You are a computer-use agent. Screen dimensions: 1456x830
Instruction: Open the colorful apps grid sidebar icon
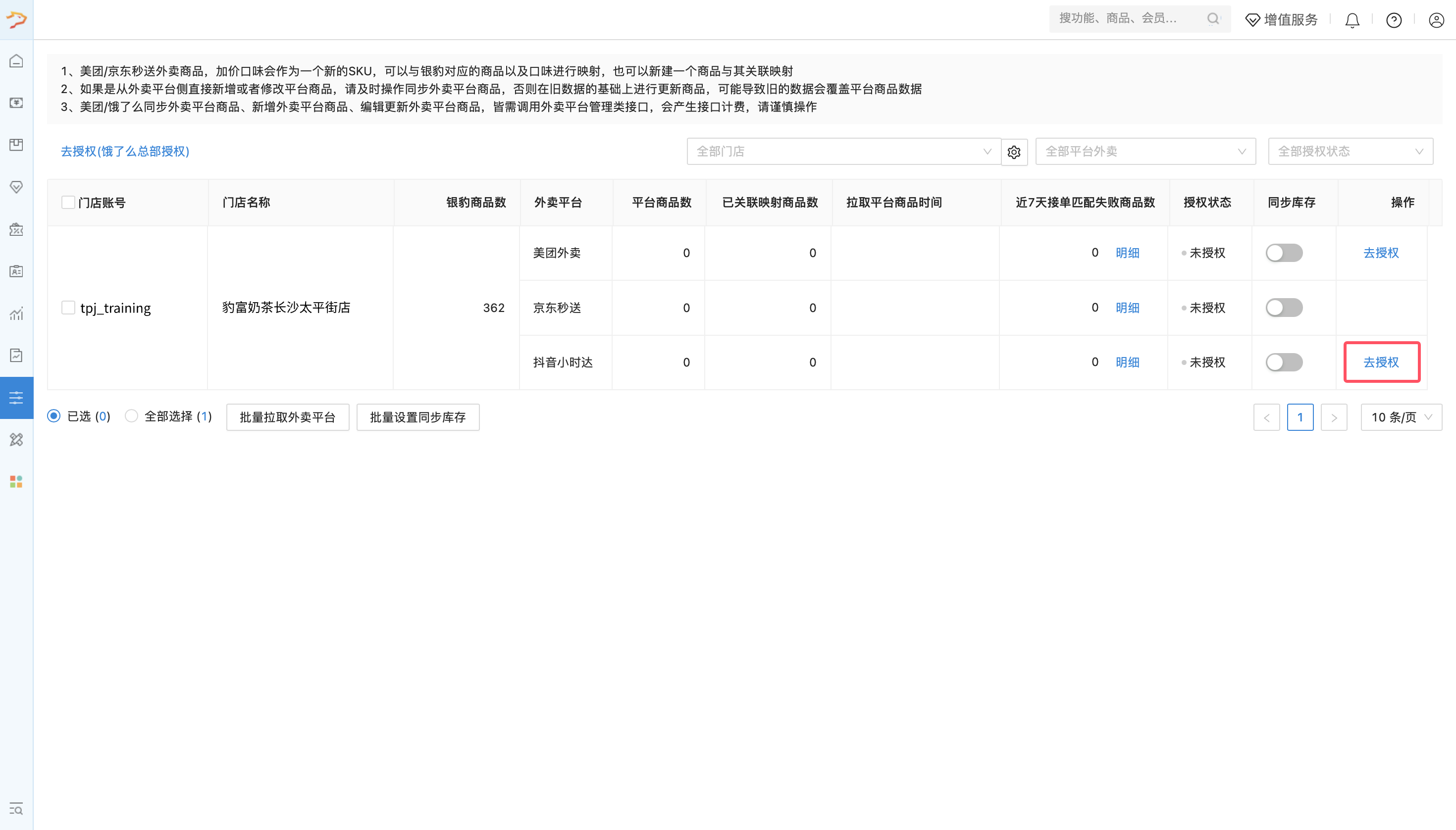click(16, 482)
